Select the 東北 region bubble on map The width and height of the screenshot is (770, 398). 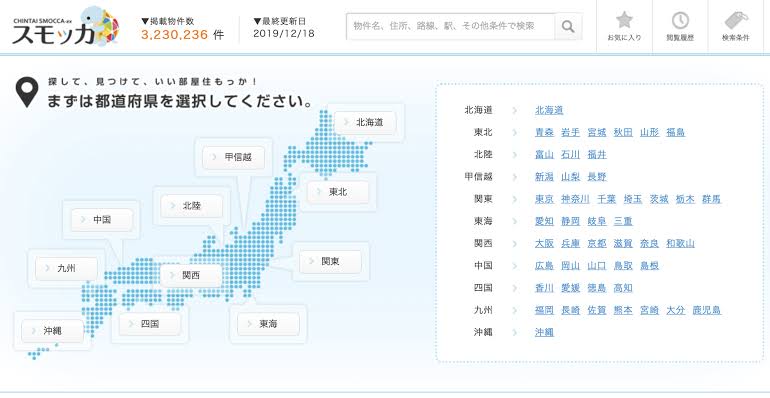coord(338,192)
